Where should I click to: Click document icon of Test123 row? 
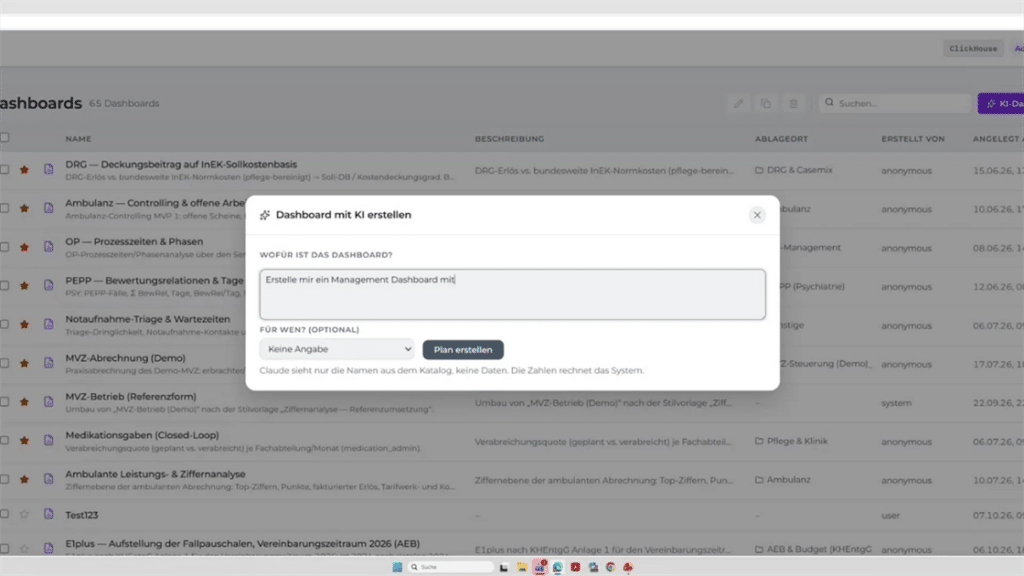coord(48,514)
